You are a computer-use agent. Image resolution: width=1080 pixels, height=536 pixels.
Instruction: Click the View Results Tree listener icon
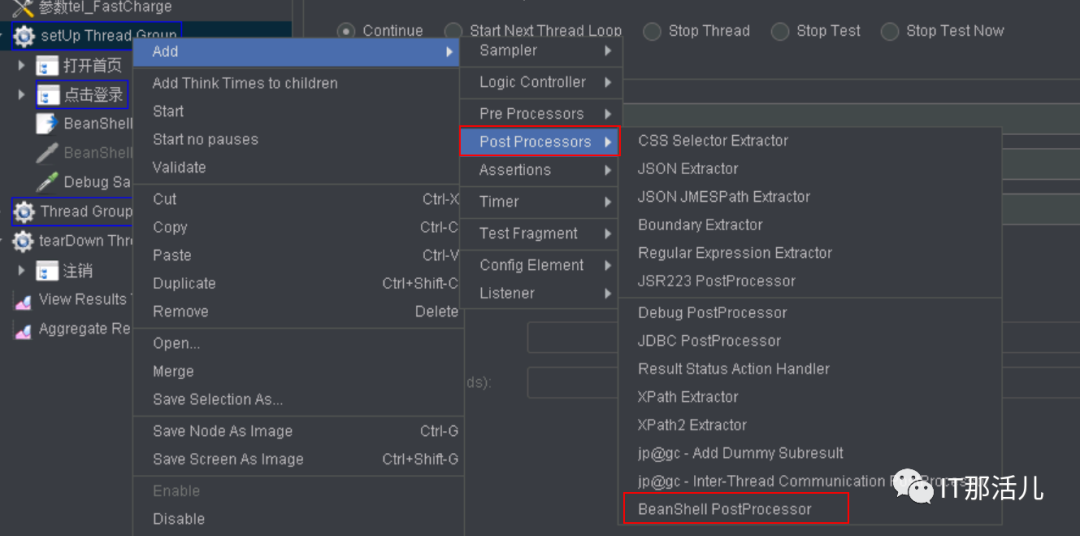tap(23, 300)
